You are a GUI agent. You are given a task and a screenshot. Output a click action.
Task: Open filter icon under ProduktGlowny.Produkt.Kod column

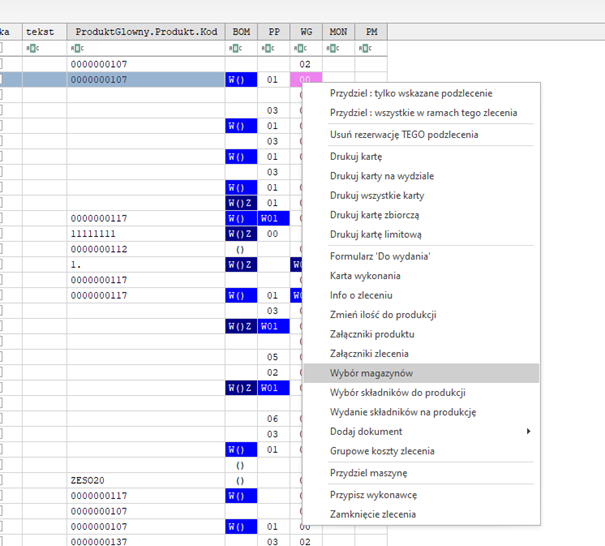coord(77,48)
